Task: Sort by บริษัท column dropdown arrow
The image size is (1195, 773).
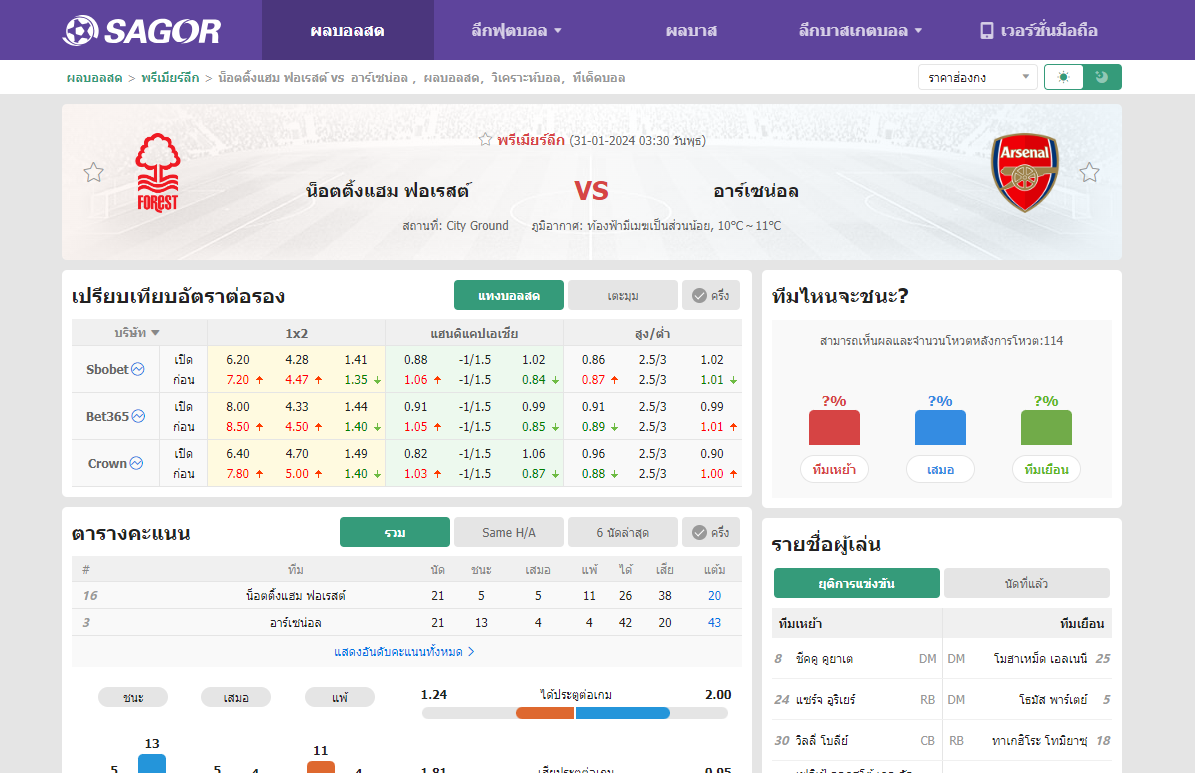Action: pyautogui.click(x=155, y=333)
